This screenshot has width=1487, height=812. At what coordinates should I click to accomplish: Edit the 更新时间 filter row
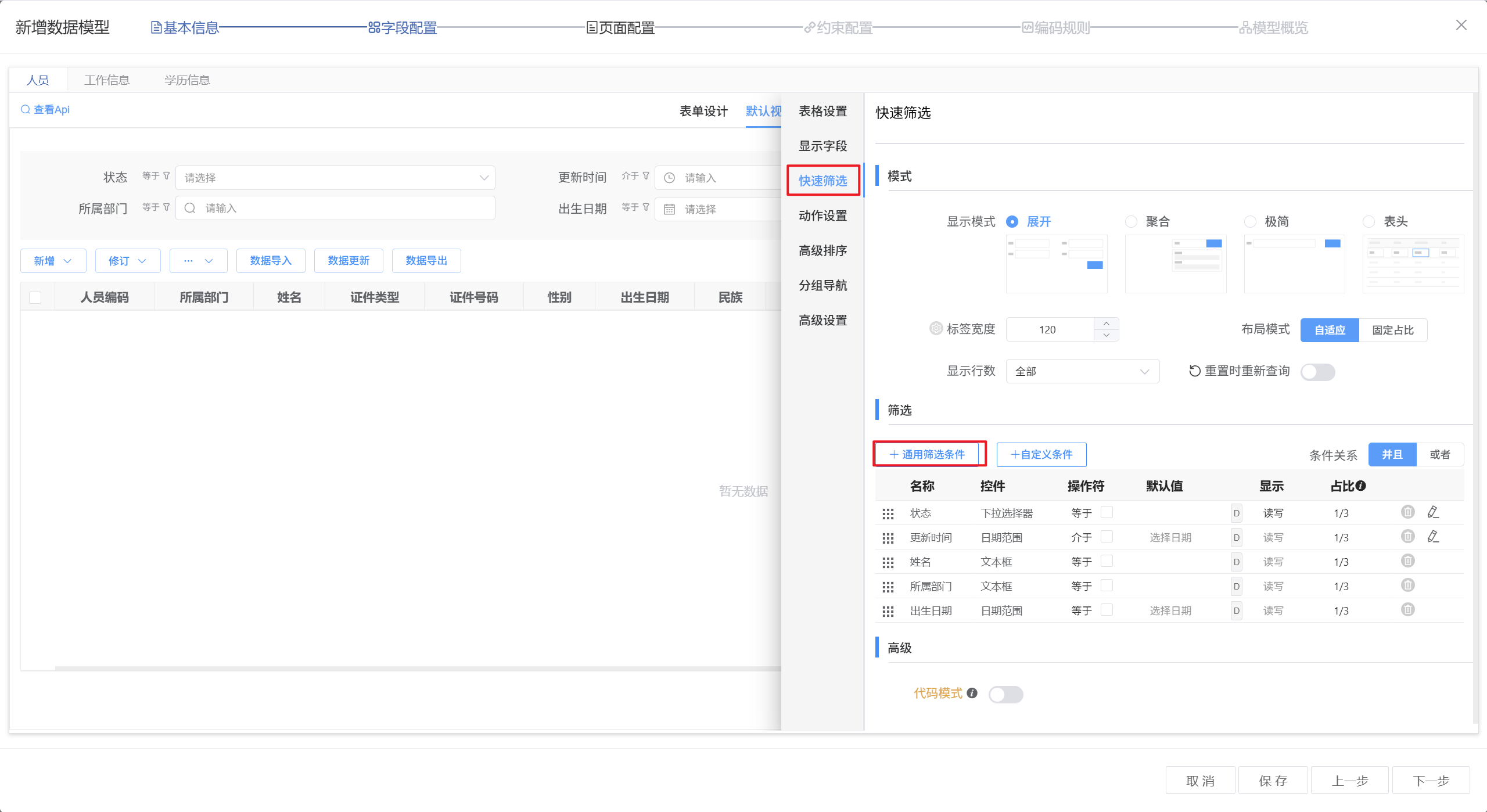click(1433, 536)
